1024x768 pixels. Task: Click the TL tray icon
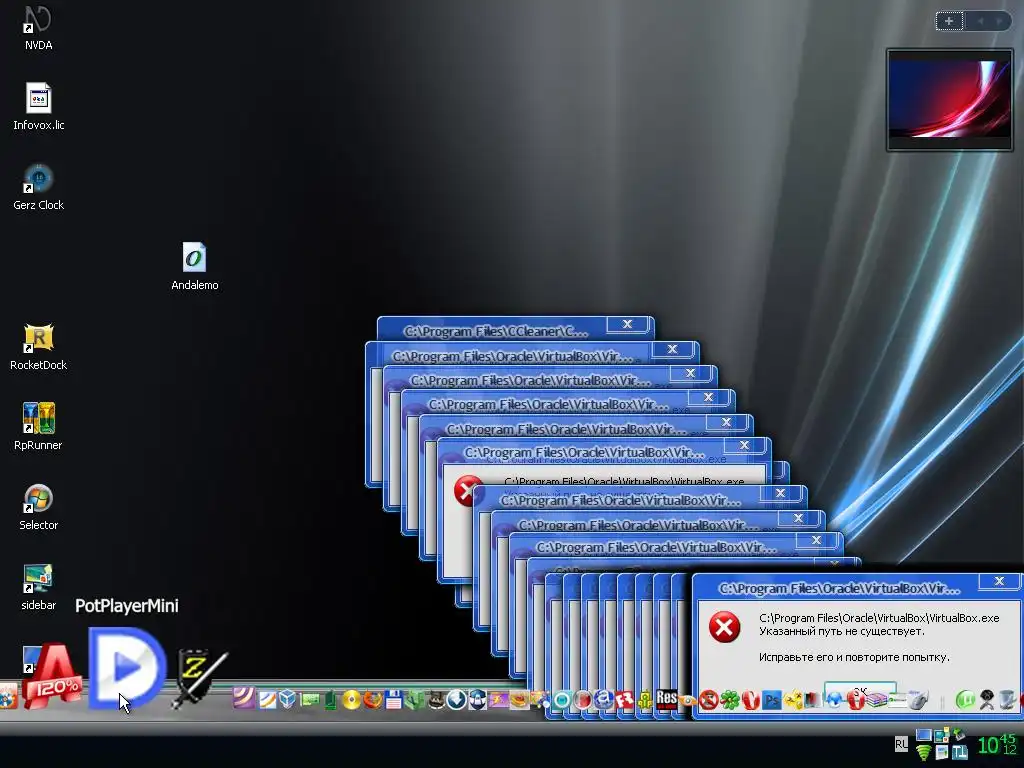pyautogui.click(x=959, y=752)
